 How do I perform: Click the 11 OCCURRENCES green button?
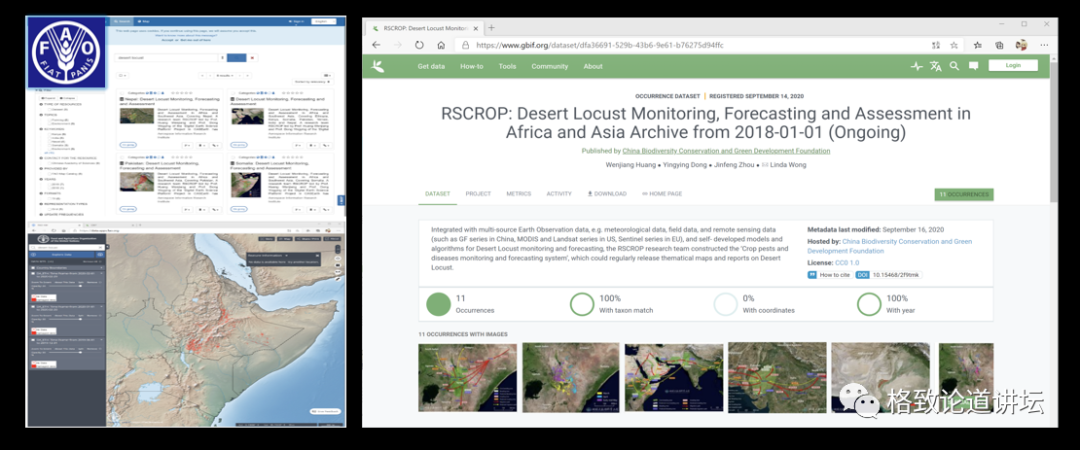pyautogui.click(x=964, y=194)
